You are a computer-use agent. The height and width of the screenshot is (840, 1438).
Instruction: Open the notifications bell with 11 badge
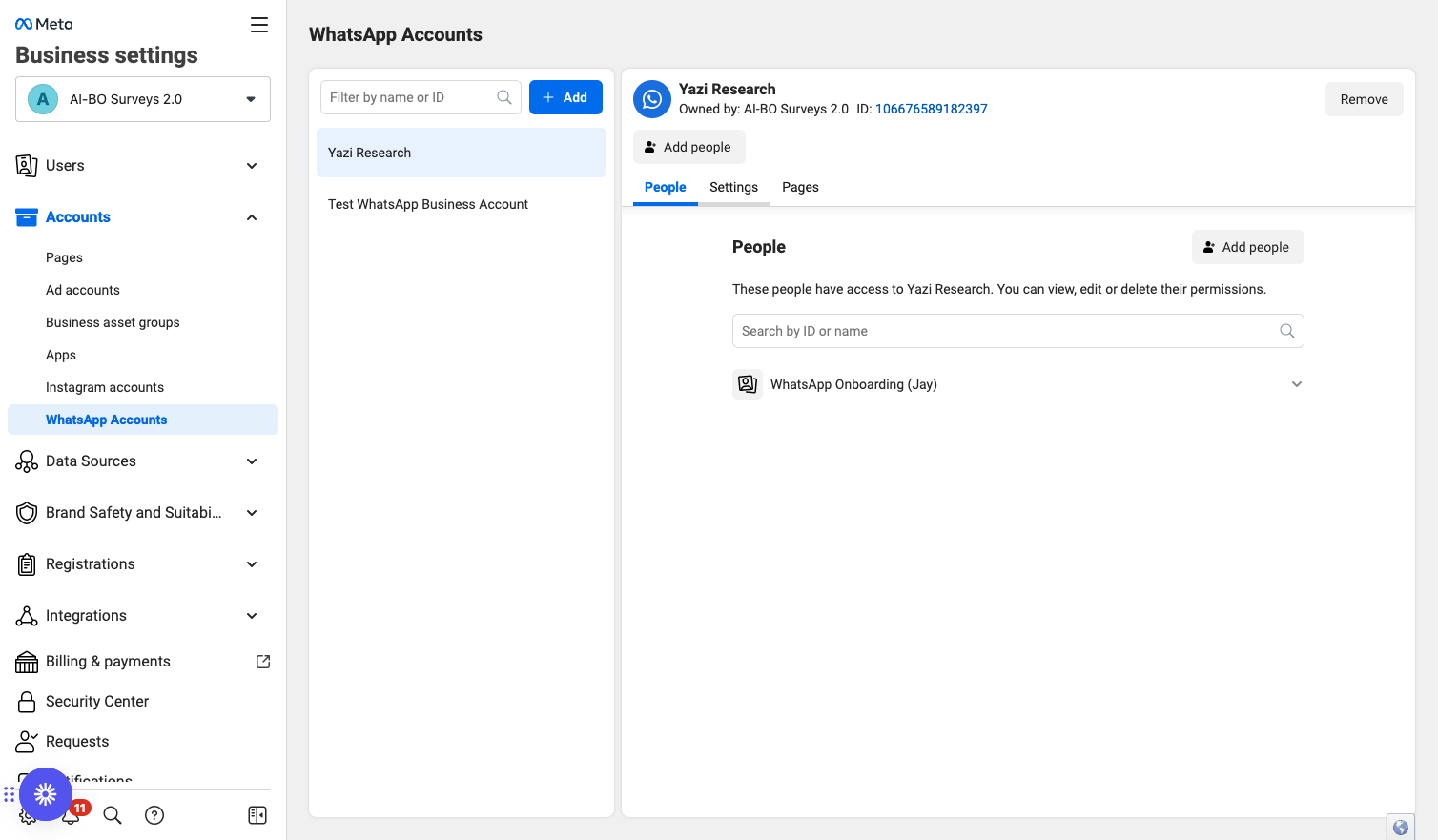pos(72,813)
